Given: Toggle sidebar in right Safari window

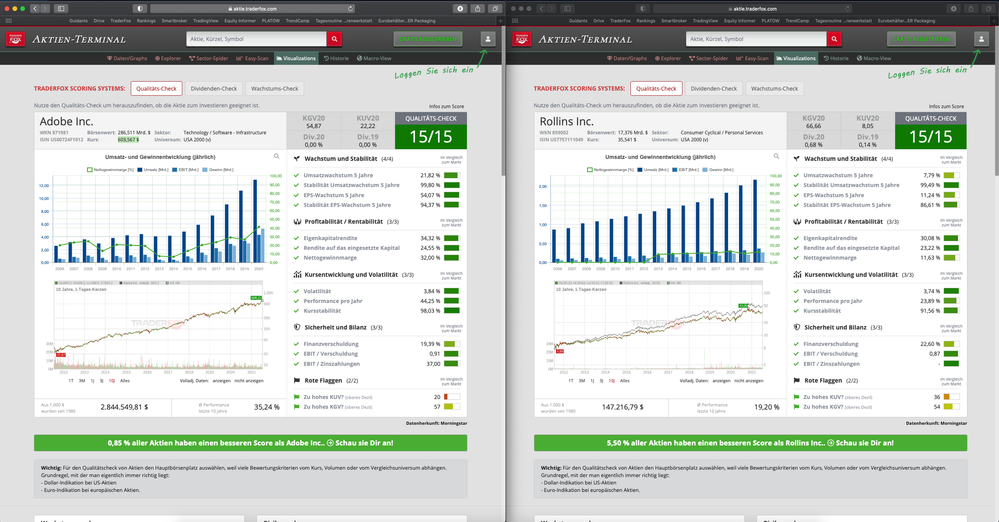Looking at the screenshot, I should [x=567, y=8].
